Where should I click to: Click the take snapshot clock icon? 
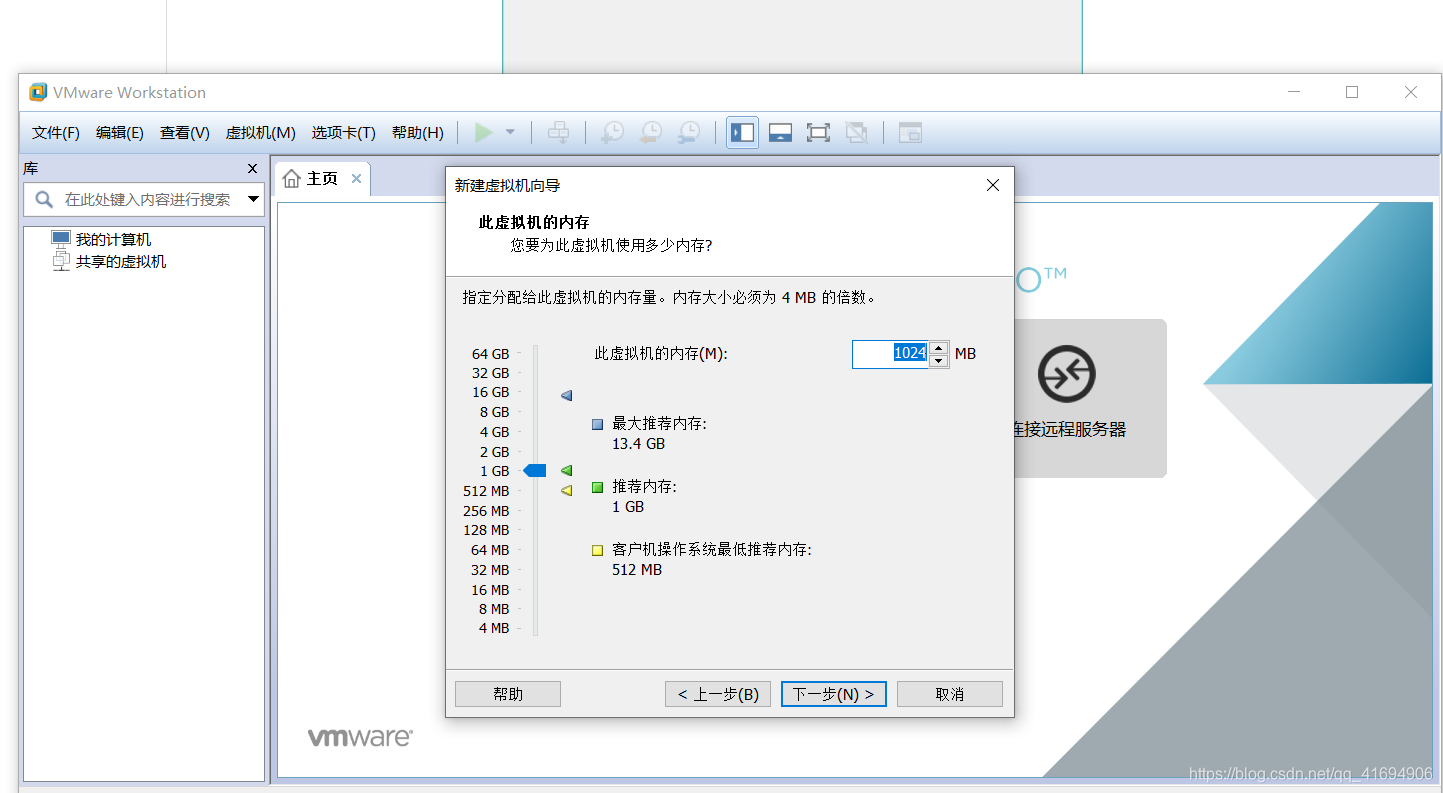point(612,132)
